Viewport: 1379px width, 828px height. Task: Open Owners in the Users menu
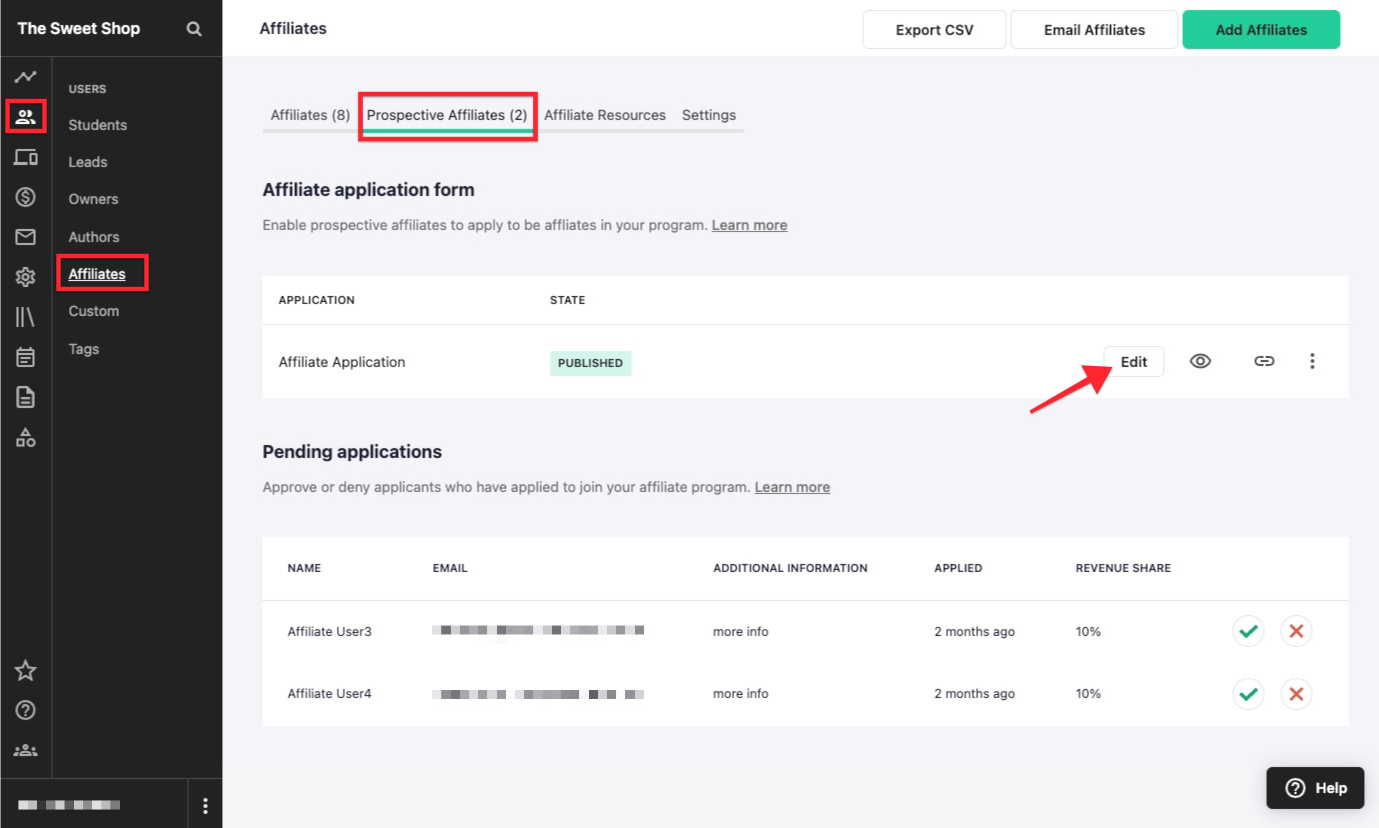93,199
